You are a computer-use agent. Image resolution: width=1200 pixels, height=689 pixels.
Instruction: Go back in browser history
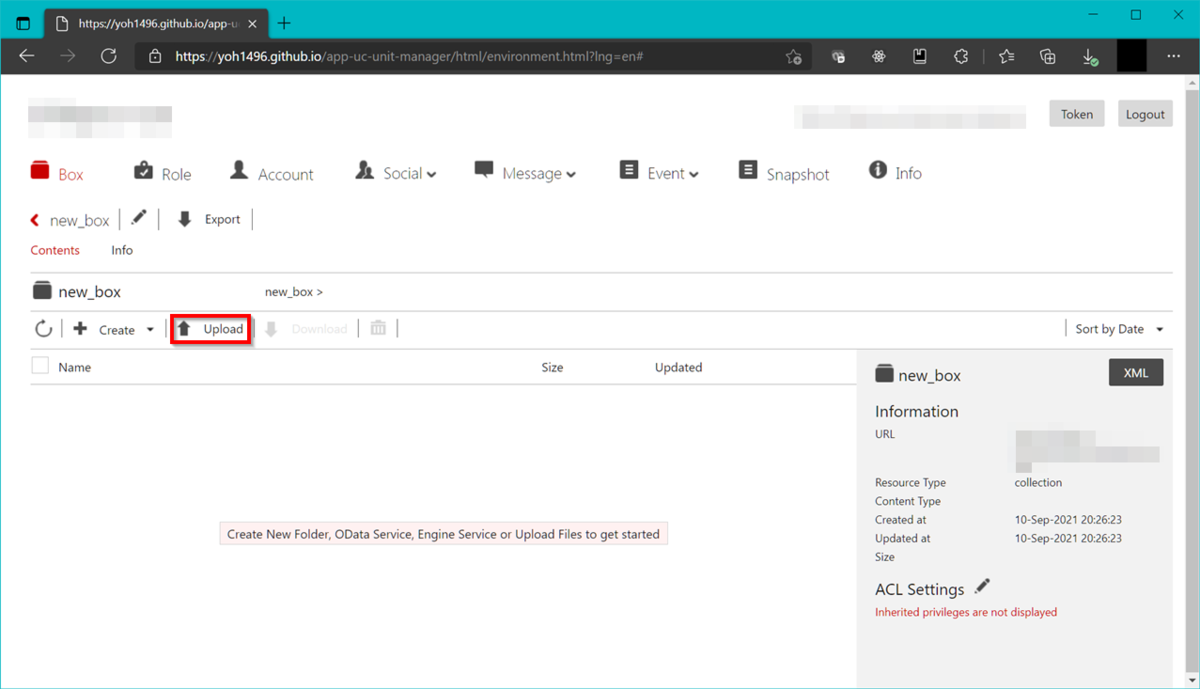pos(27,57)
